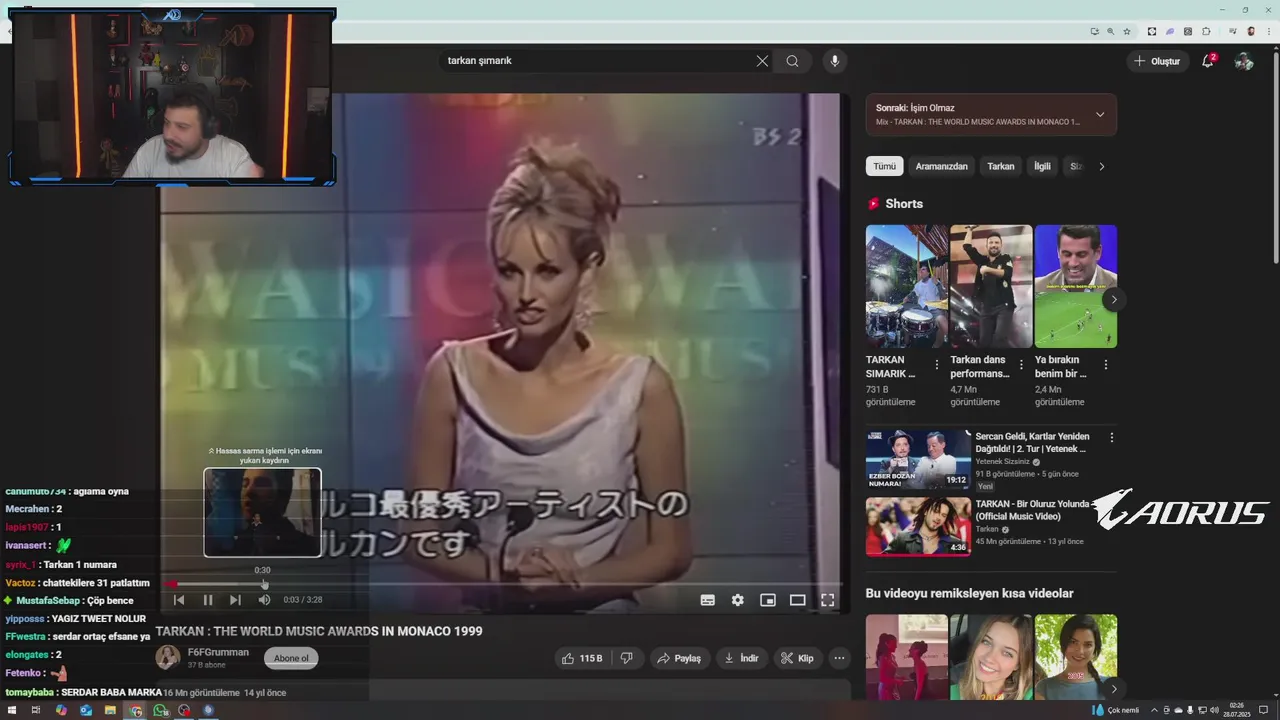This screenshot has width=1280, height=720.
Task: Open options menu for 'TARKAN SIMARIK' short
Action: 937,365
